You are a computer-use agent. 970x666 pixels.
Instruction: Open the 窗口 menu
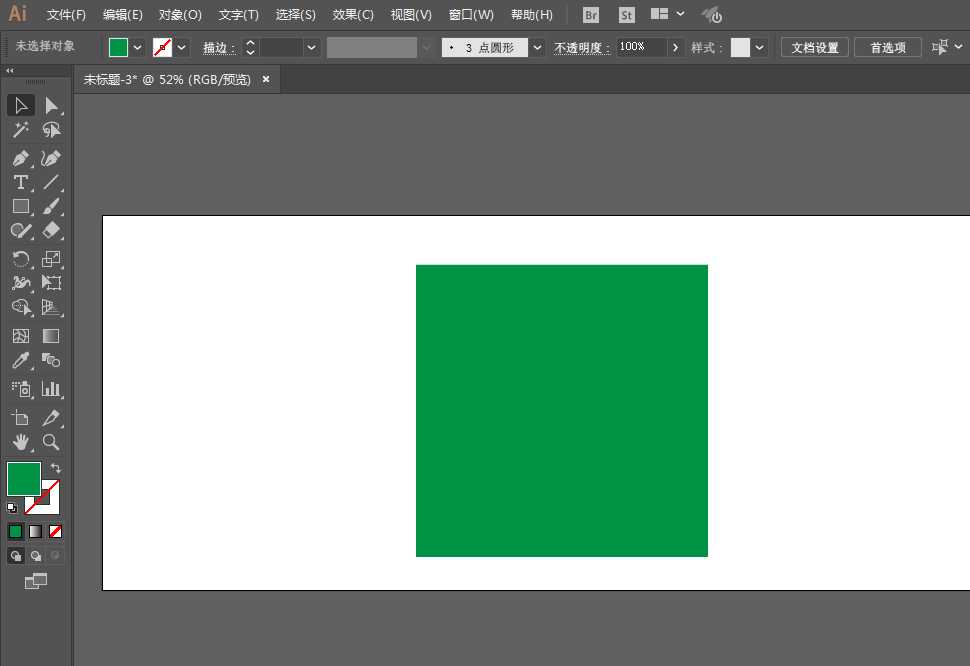(x=470, y=14)
